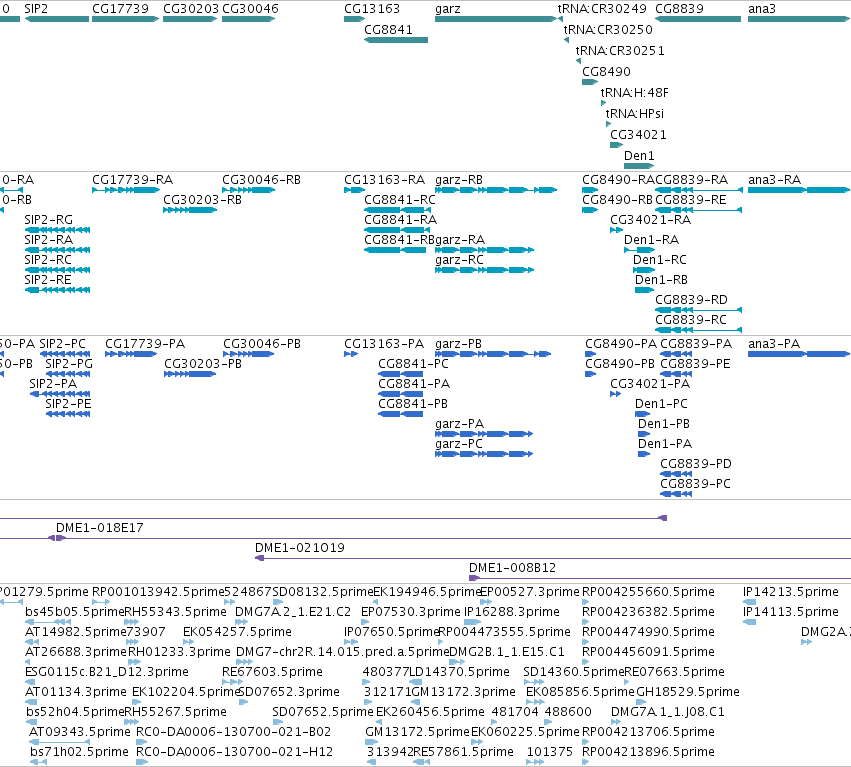
Task: Select the CG30203-PB protein feature
Action: pyautogui.click(x=190, y=374)
